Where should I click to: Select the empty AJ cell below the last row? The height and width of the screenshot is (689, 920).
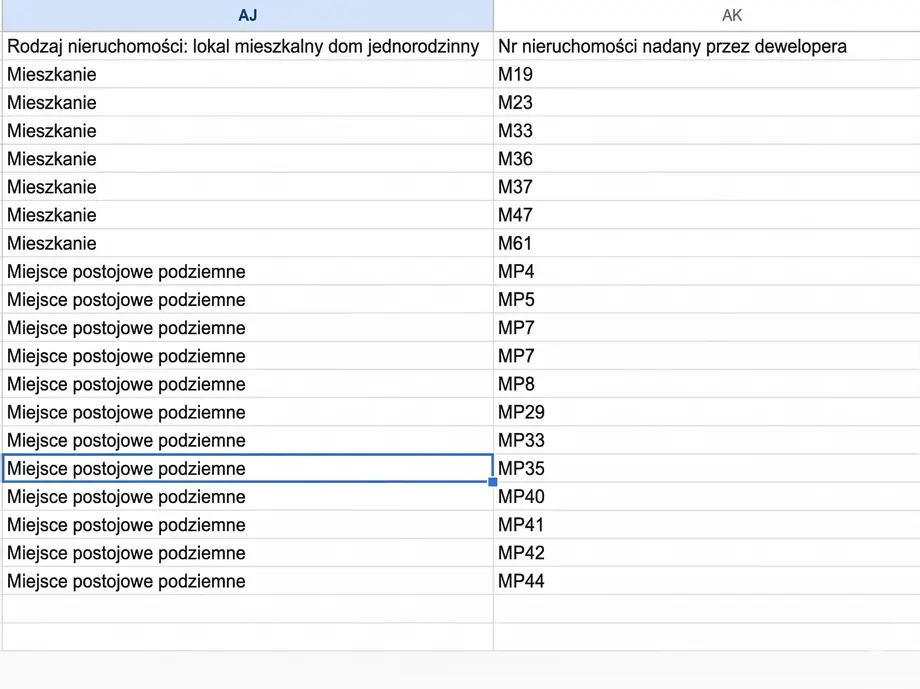[247, 609]
